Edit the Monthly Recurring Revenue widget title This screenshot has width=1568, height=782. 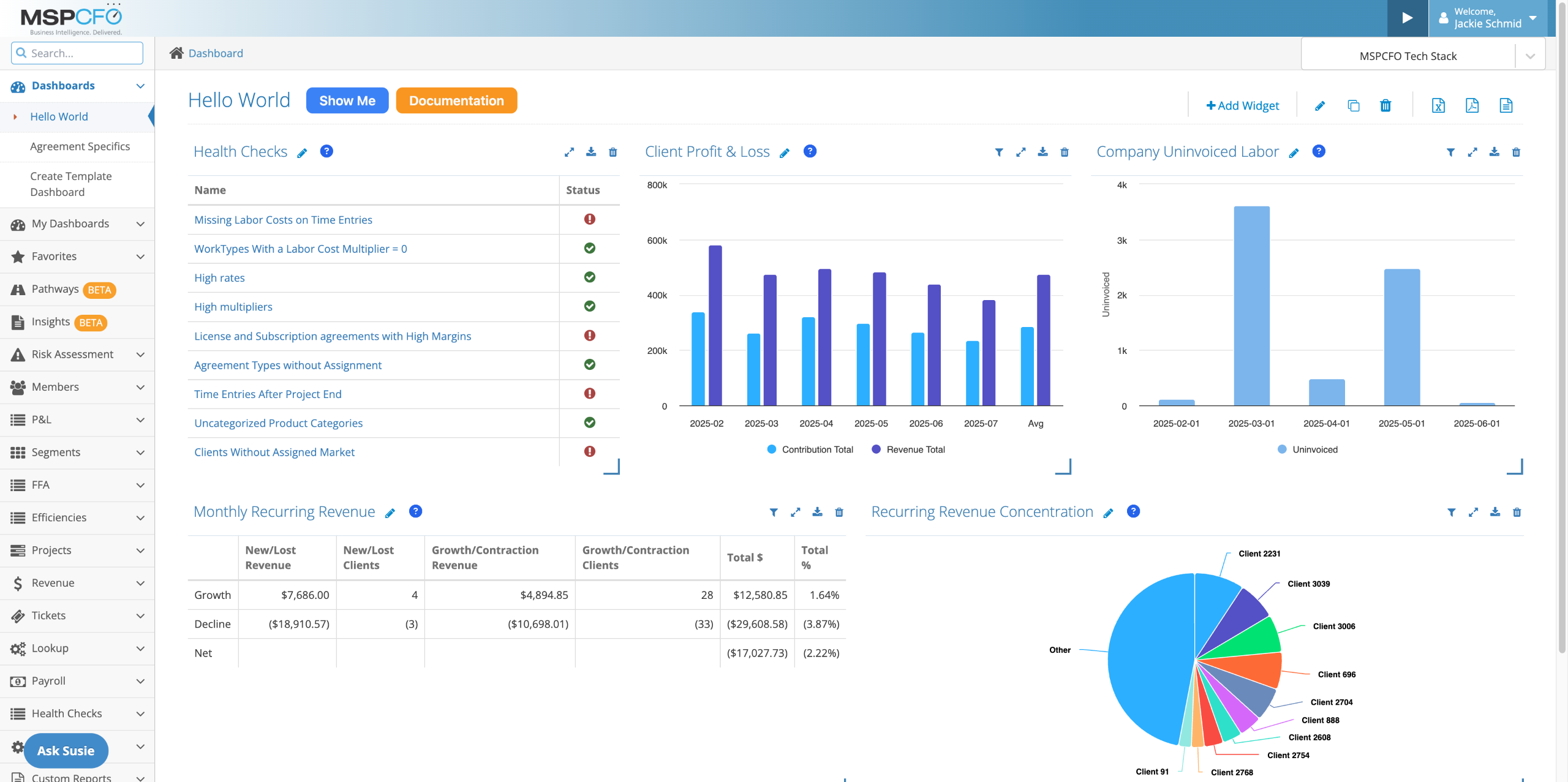[390, 513]
